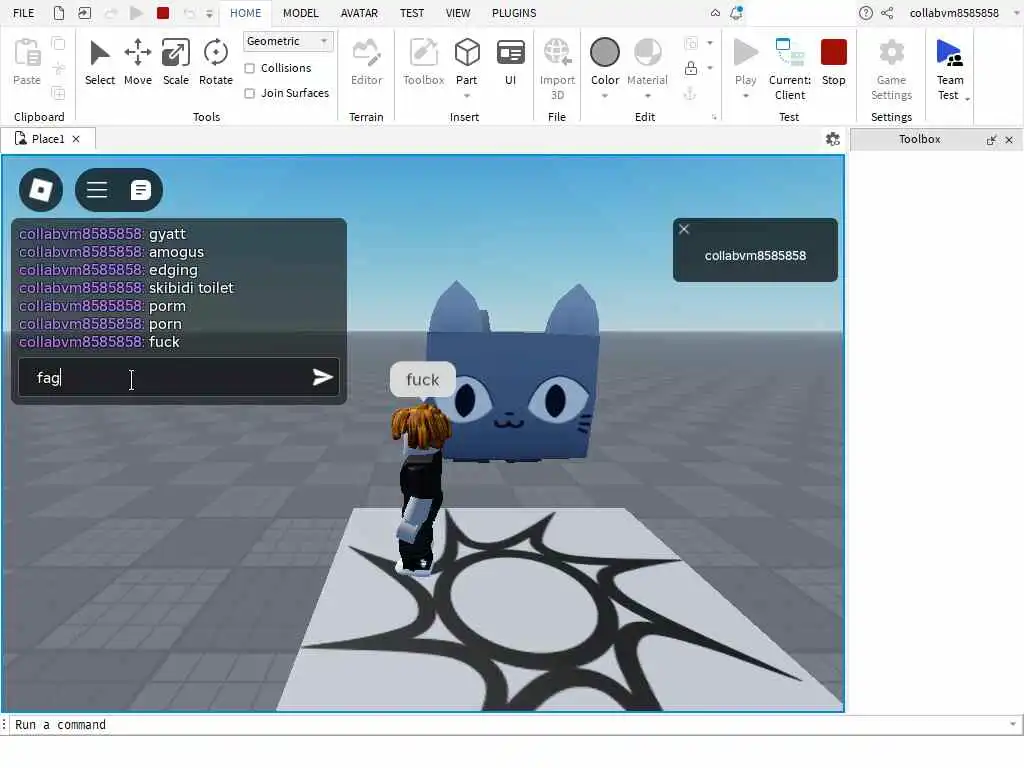
Task: Switch to the VIEW ribbon tab
Action: coord(458,13)
